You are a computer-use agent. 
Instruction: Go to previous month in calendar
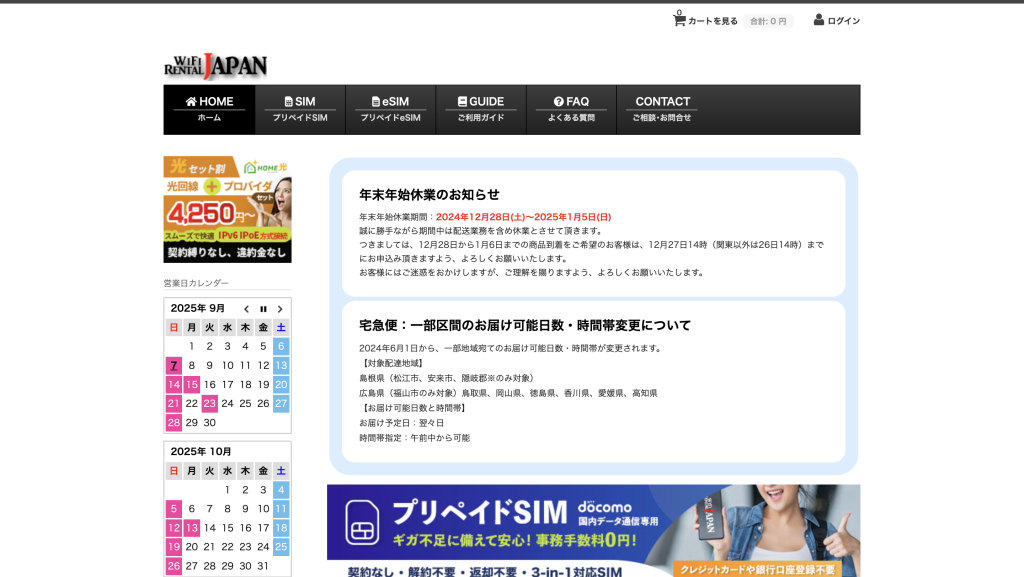[247, 309]
